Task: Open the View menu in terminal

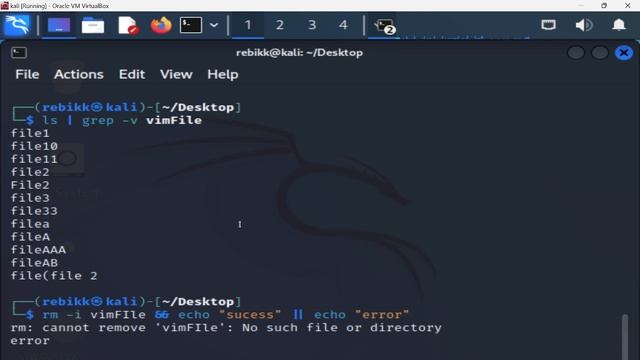Action: point(176,74)
